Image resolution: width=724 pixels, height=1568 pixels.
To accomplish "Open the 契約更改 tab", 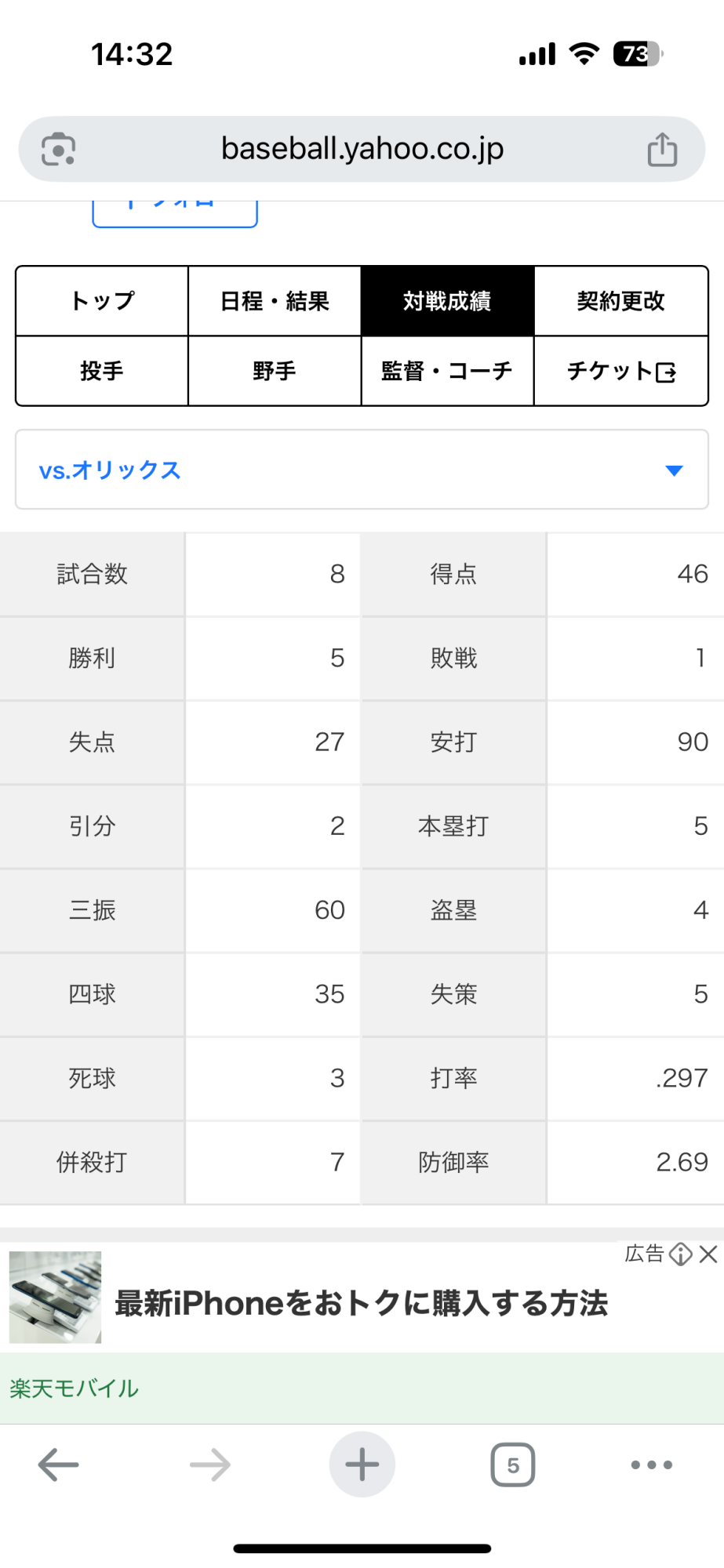I will click(x=620, y=301).
